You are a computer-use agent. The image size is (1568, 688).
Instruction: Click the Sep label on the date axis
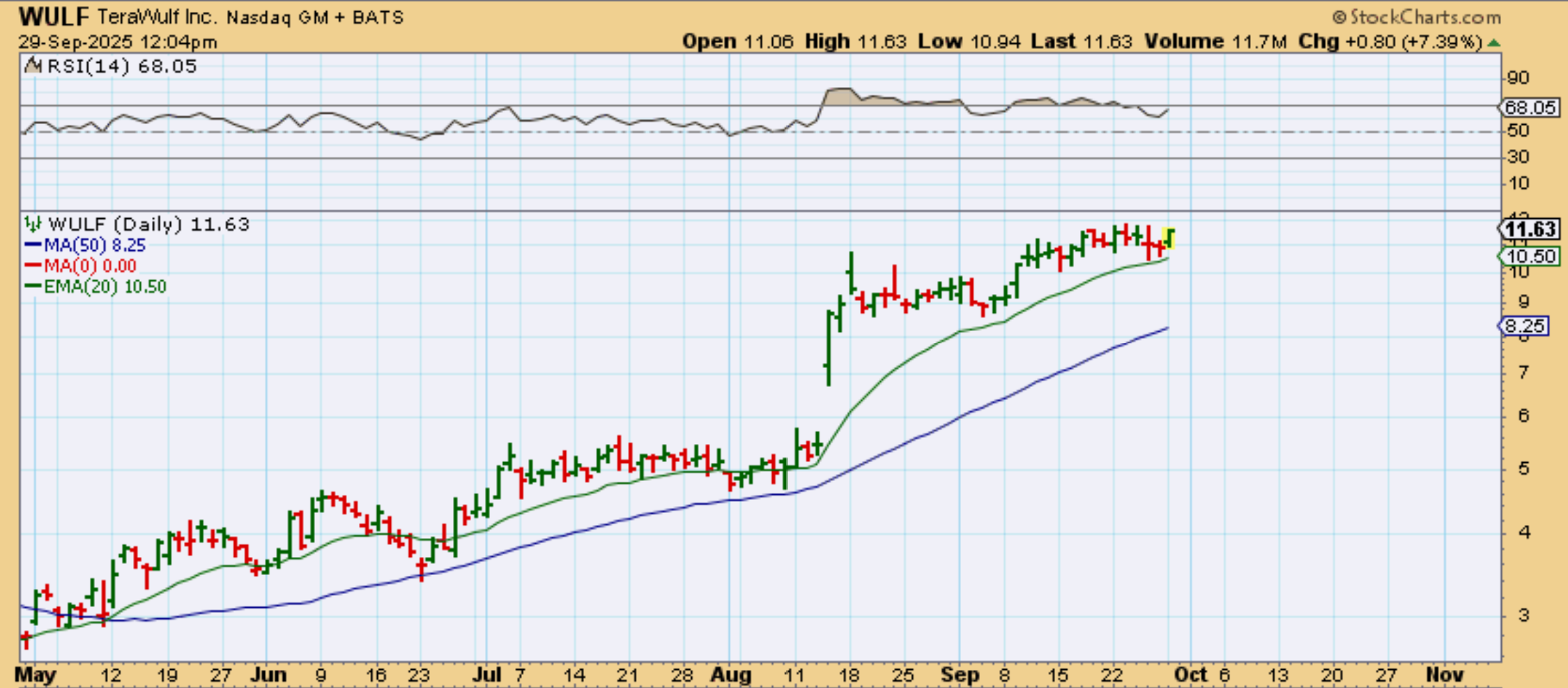click(x=960, y=675)
